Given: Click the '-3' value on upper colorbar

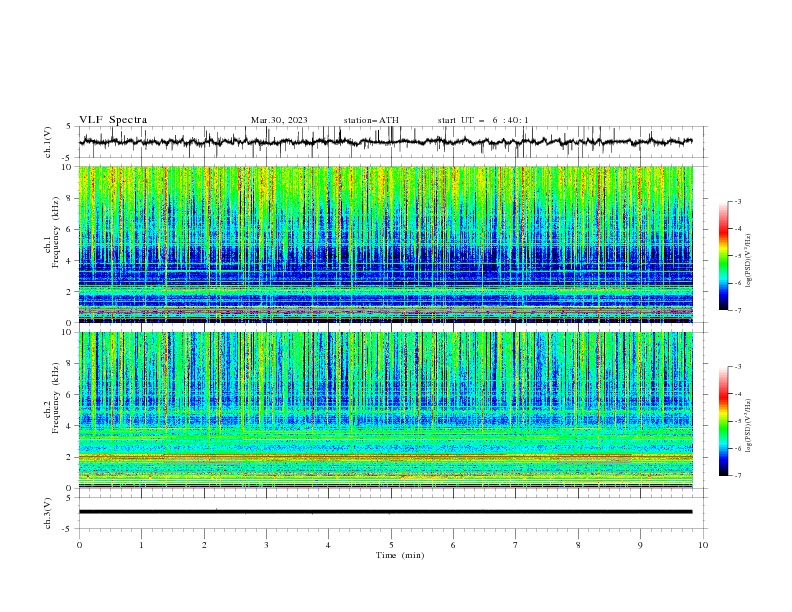Looking at the screenshot, I should click(x=737, y=201).
